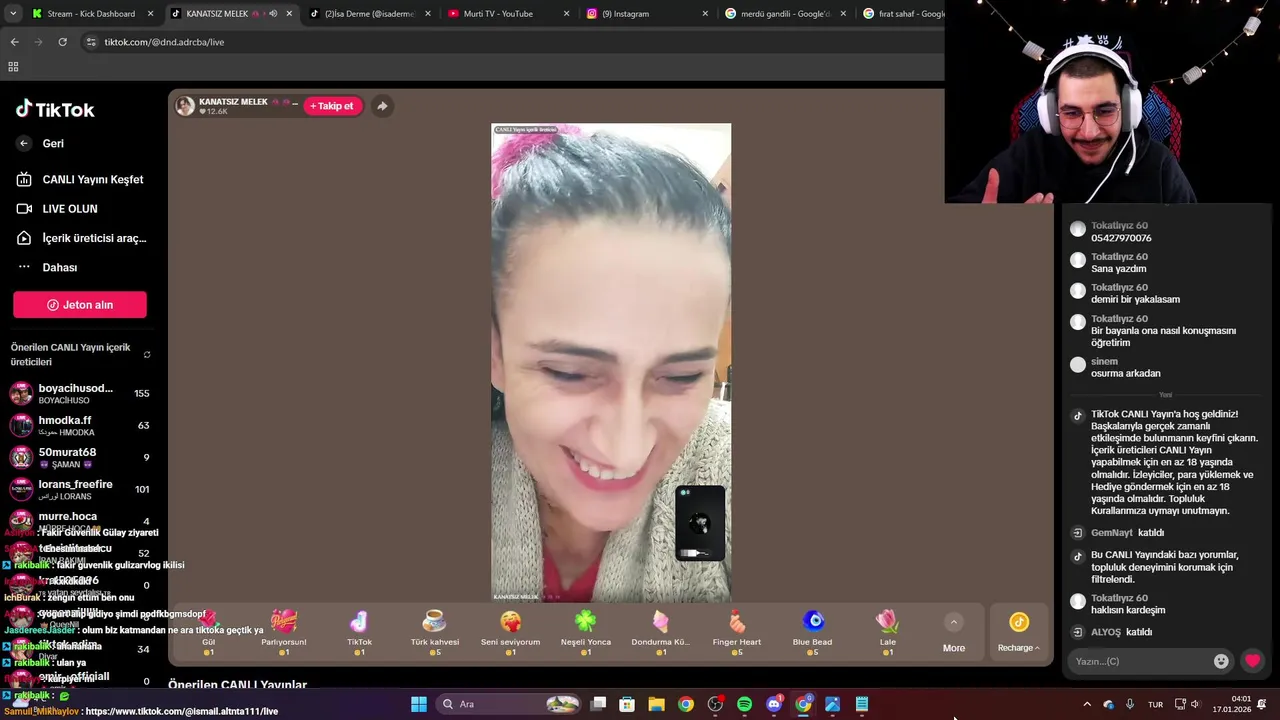This screenshot has width=1280, height=720.
Task: Send the Parlıyorsun gift
Action: point(284,633)
